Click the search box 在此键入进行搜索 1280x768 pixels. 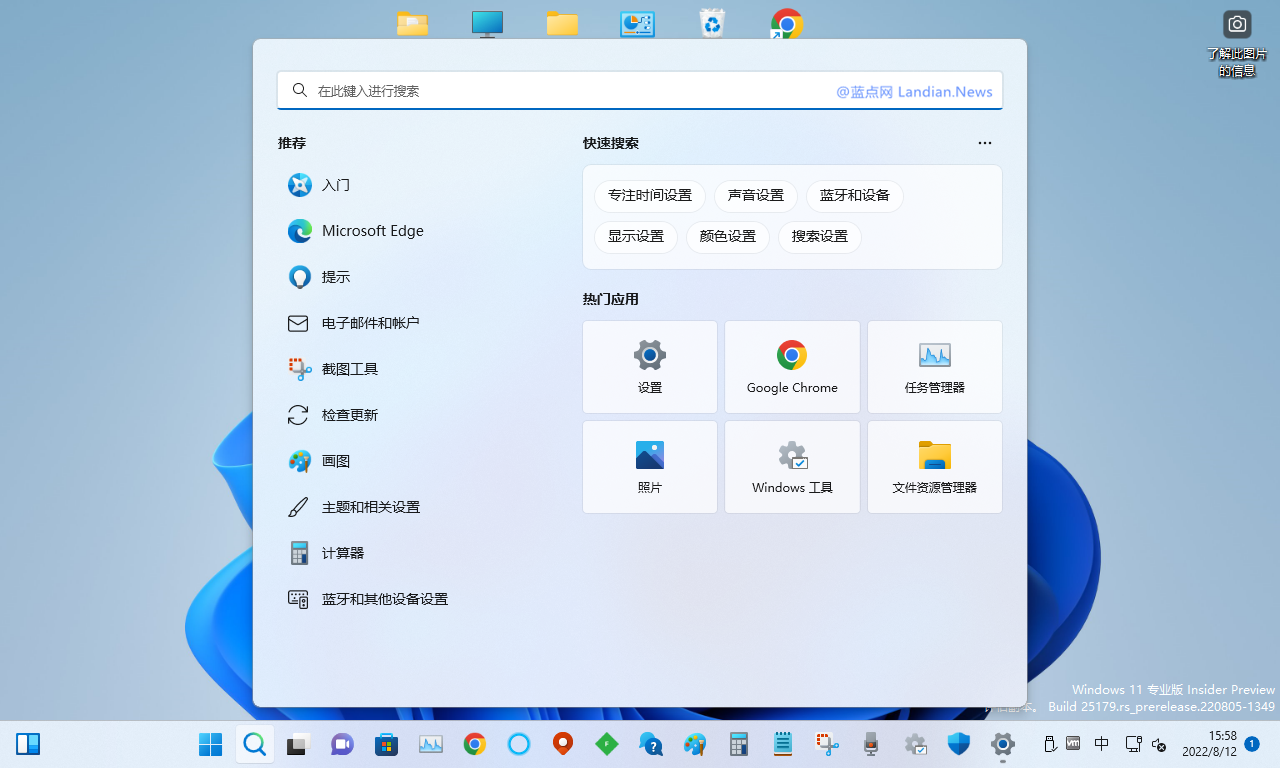640,90
